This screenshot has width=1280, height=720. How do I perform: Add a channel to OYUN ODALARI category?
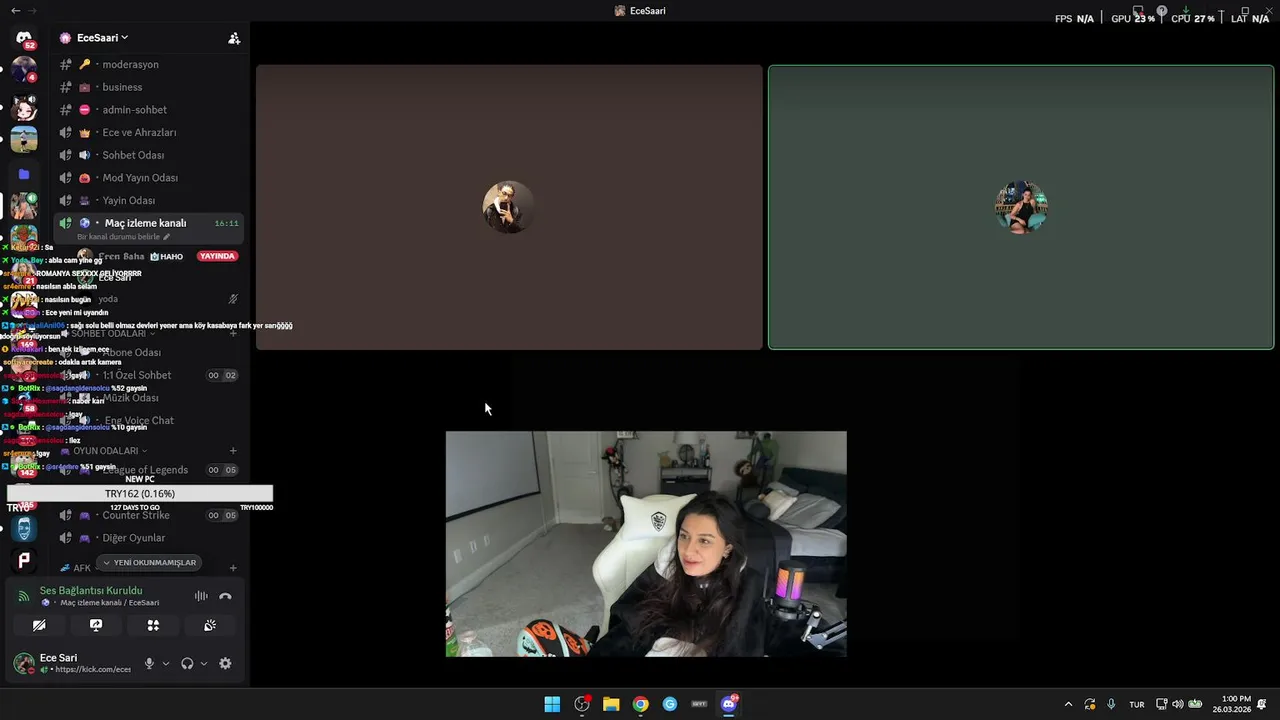[233, 451]
